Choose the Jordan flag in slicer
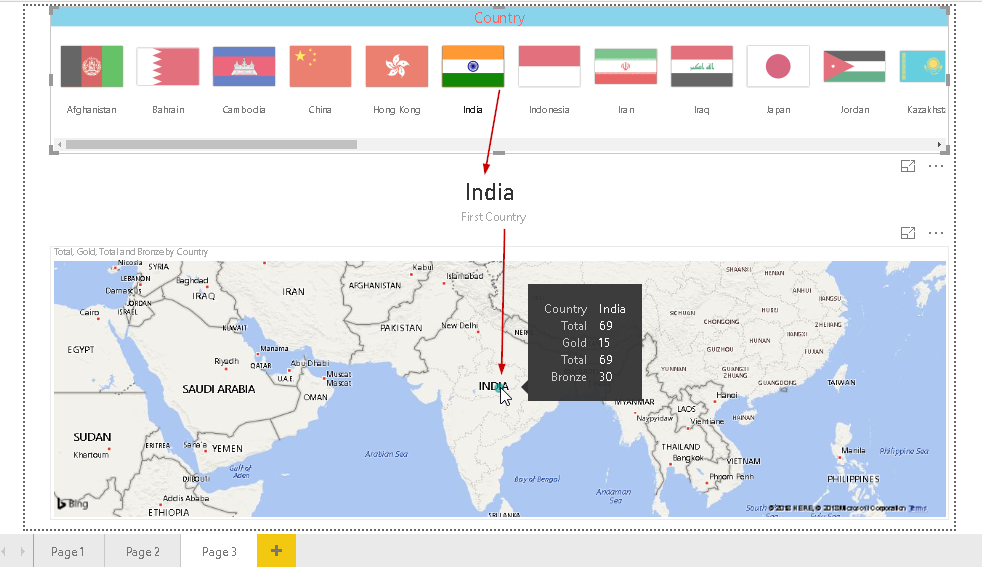The height and width of the screenshot is (567, 982). coord(854,67)
